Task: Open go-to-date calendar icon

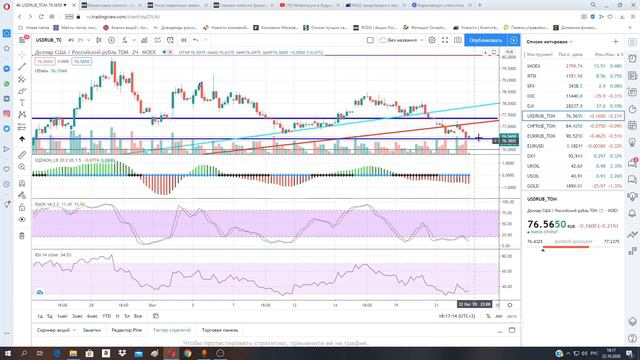Action: click(156, 316)
